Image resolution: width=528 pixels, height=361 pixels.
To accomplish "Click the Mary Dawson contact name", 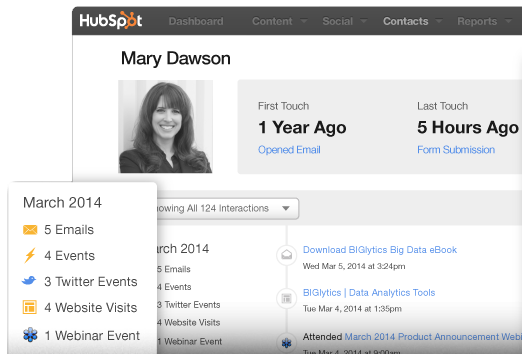I will (176, 59).
